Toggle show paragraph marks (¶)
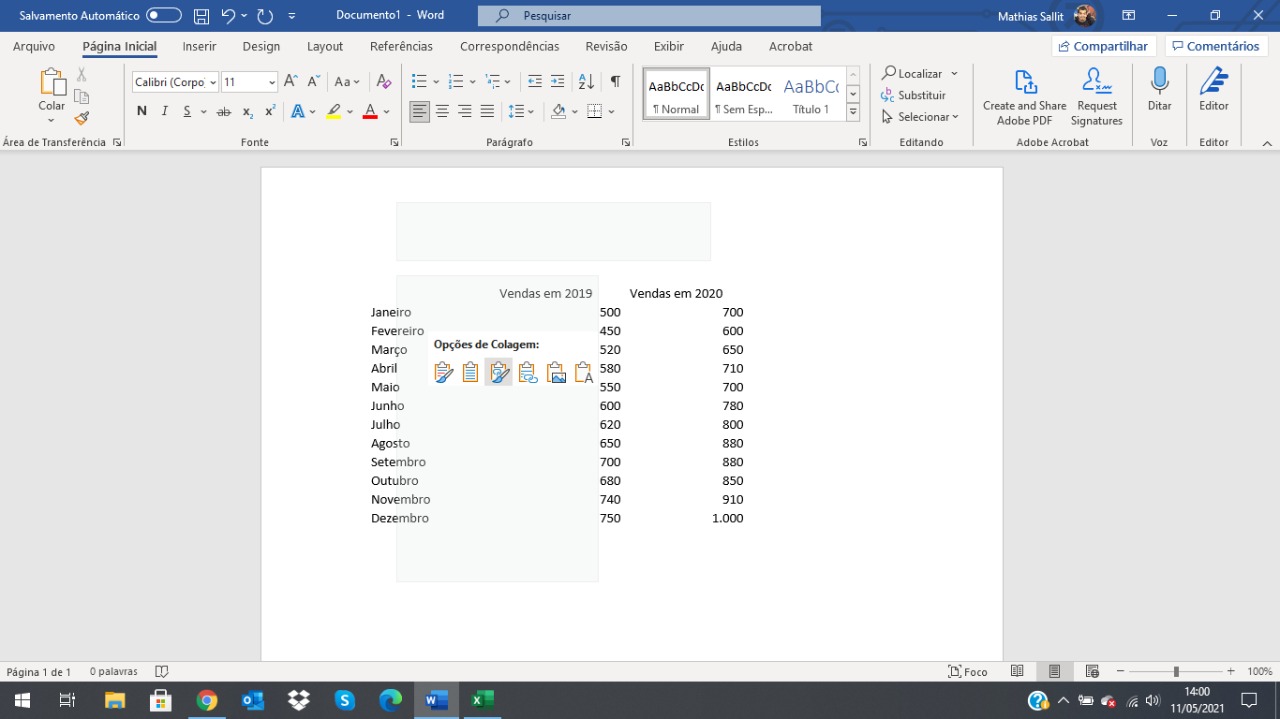Image resolution: width=1280 pixels, height=719 pixels. coord(615,82)
